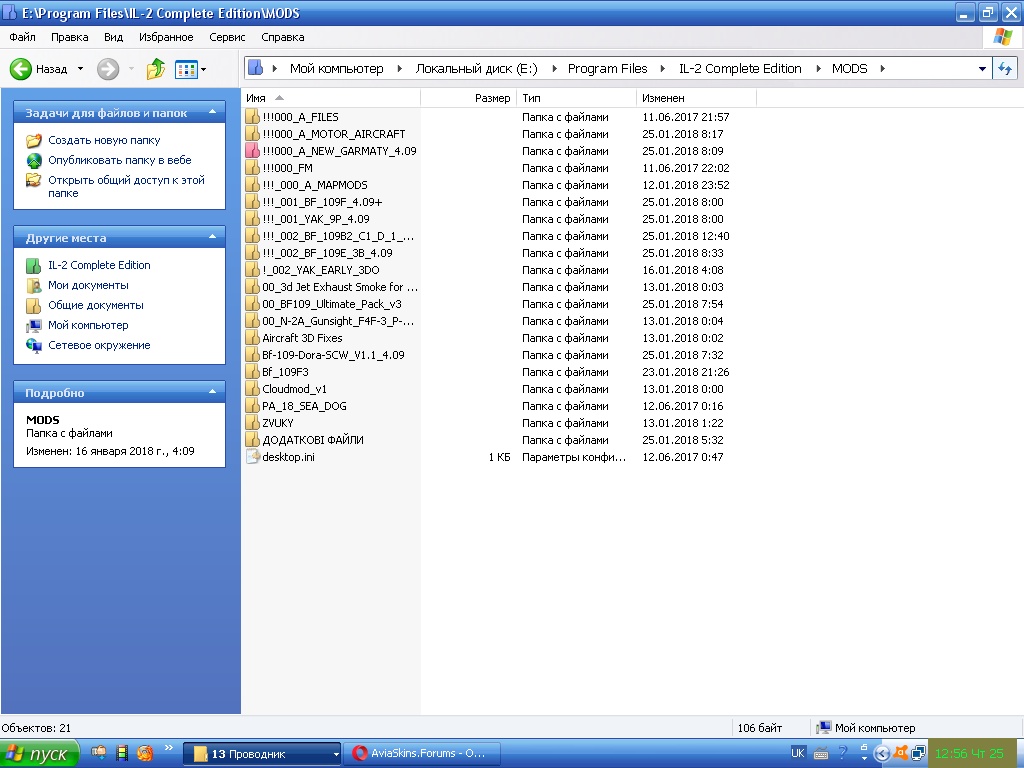Viewport: 1024px width, 768px height.
Task: Click Опубликовать папку в вебе link
Action: pyautogui.click(x=120, y=160)
